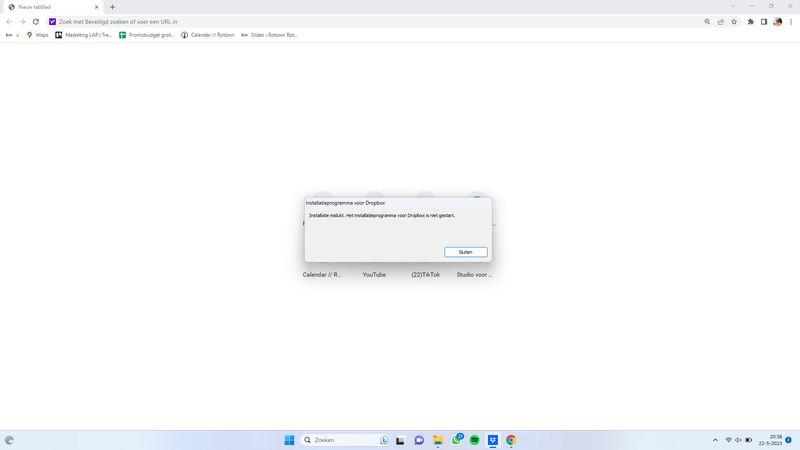Open Calendar // Rotown bookmark in bookmarks bar
800x450 pixels.
[208, 35]
